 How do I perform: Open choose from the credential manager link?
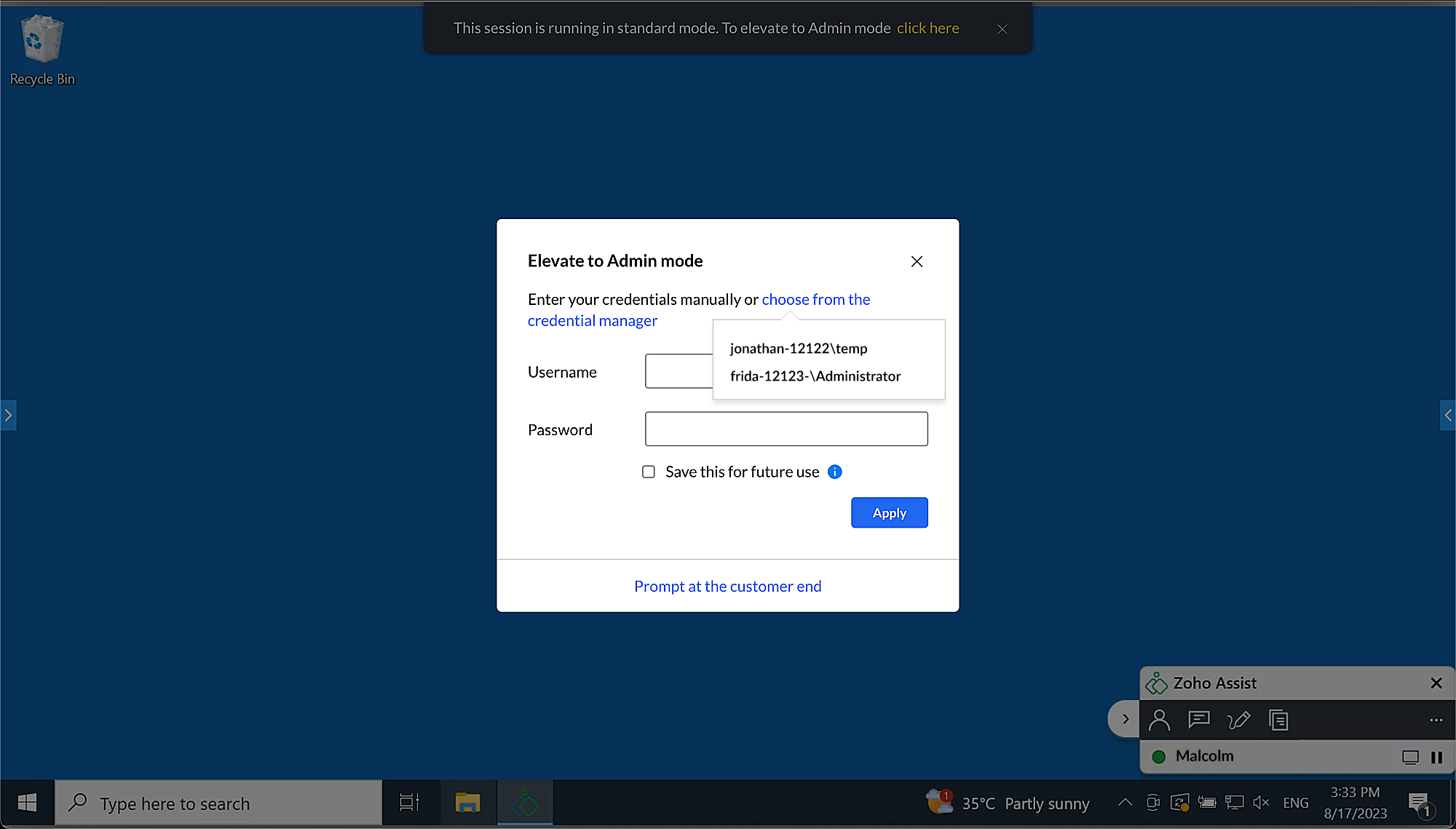[x=815, y=299]
